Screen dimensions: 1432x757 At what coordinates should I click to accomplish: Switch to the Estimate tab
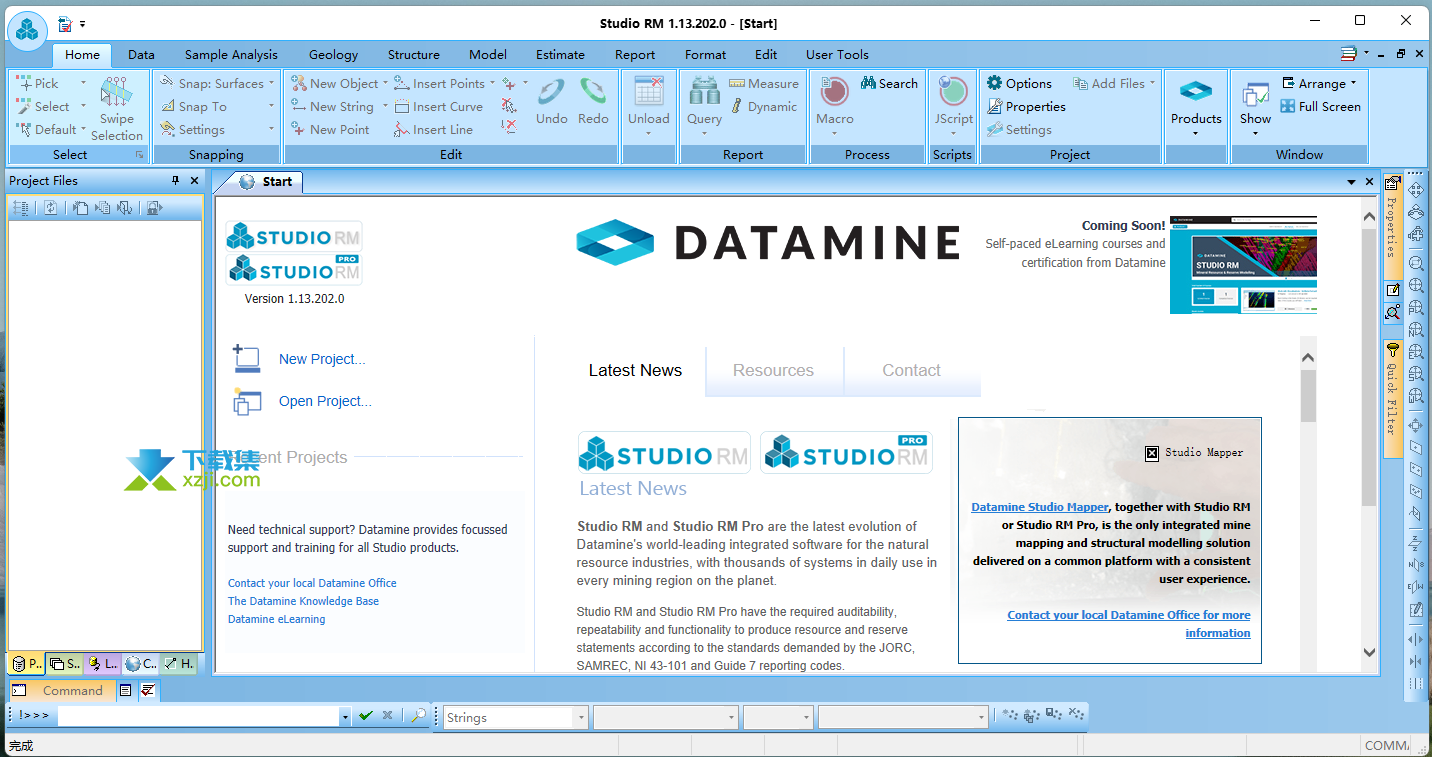560,55
